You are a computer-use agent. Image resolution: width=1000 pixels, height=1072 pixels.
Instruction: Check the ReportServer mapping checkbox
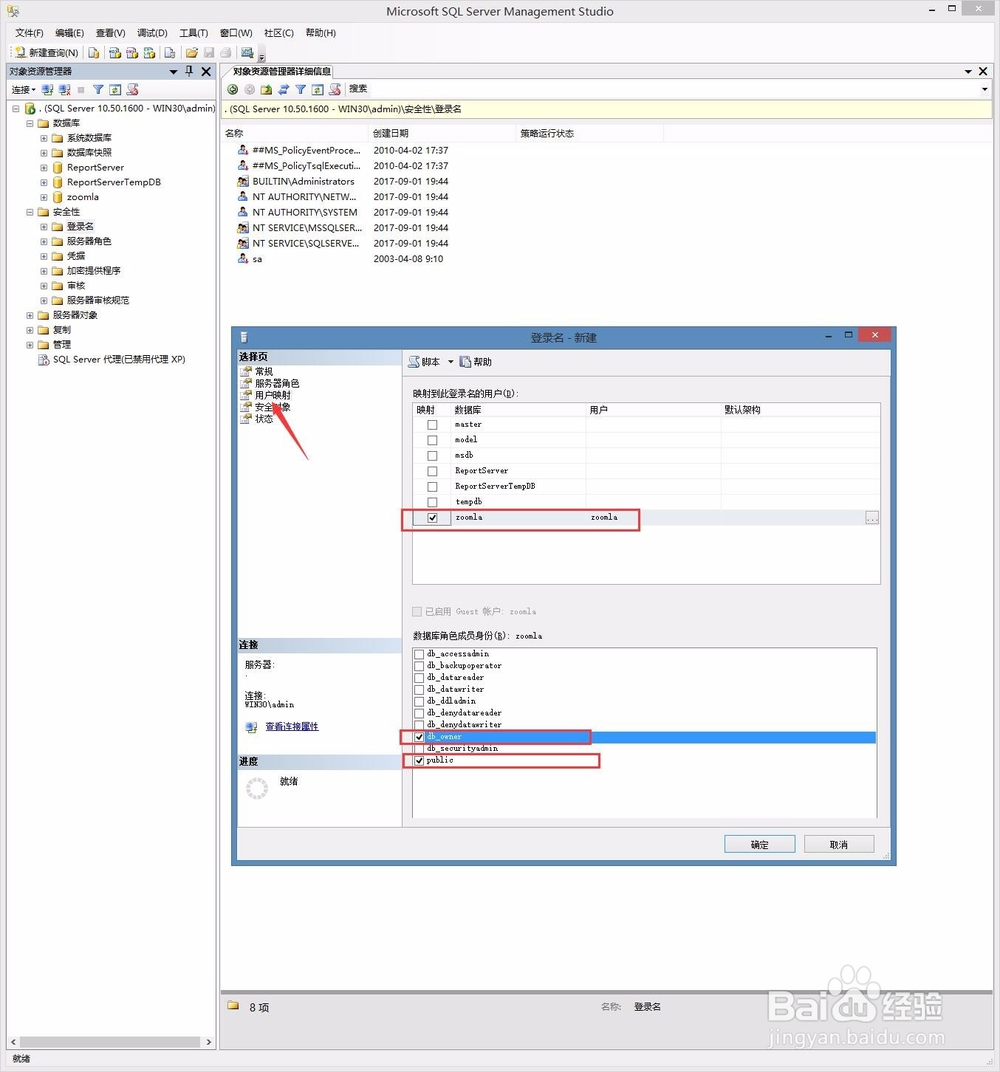click(x=432, y=471)
